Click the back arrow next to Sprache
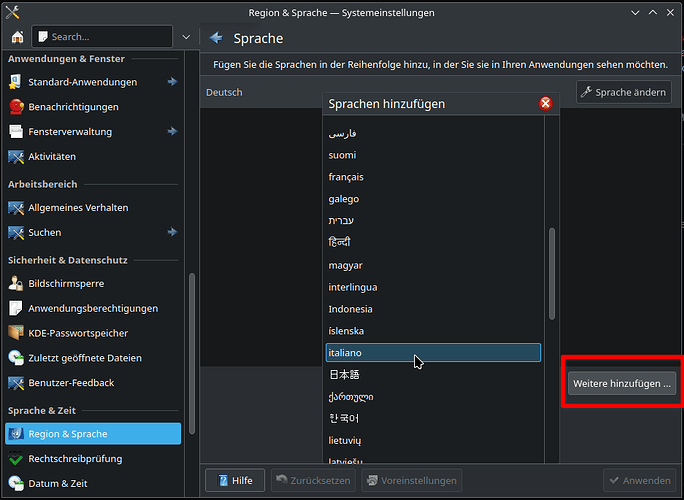This screenshot has width=684, height=500. 216,38
